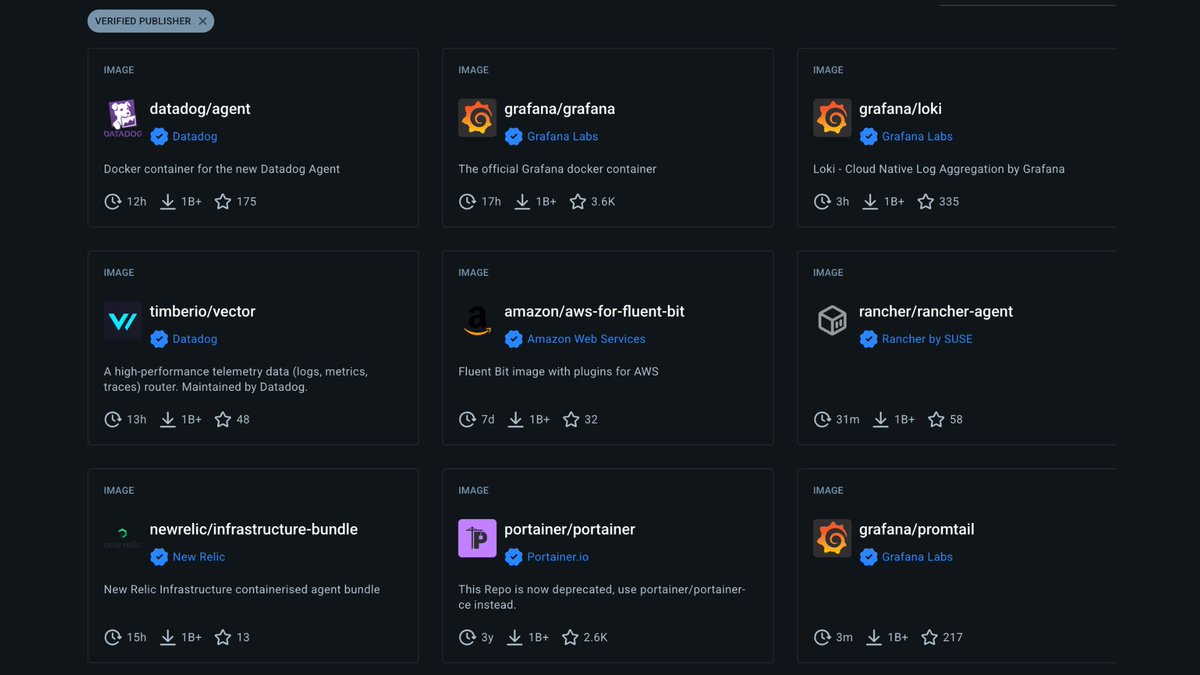Click 'A high-performance telemetry data' description
This screenshot has width=1200, height=675.
pos(236,379)
